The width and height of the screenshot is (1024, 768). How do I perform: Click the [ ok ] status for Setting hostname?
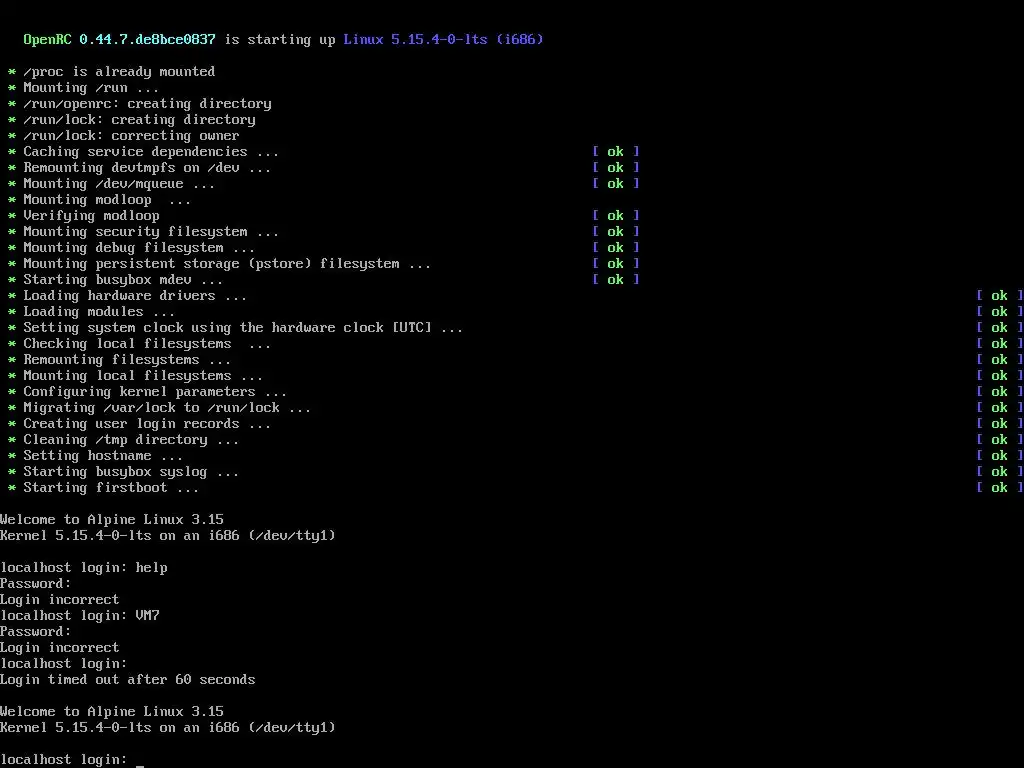click(x=1000, y=456)
